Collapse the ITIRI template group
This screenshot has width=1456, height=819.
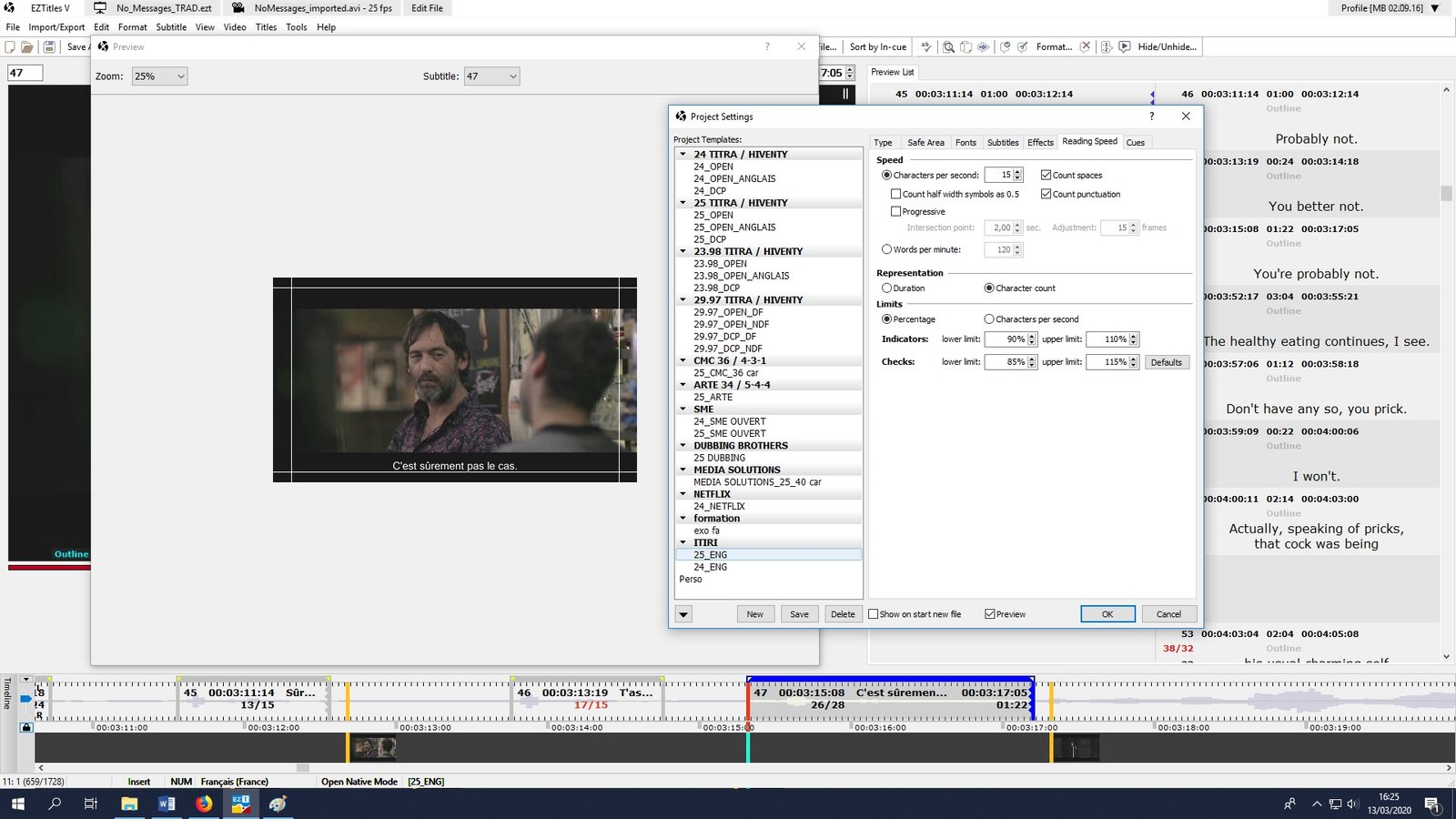pos(683,542)
